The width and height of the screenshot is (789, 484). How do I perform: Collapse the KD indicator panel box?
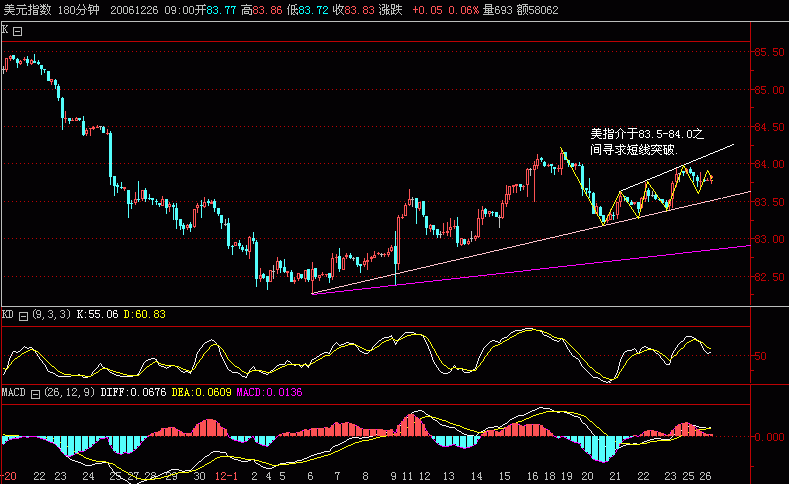(x=23, y=316)
